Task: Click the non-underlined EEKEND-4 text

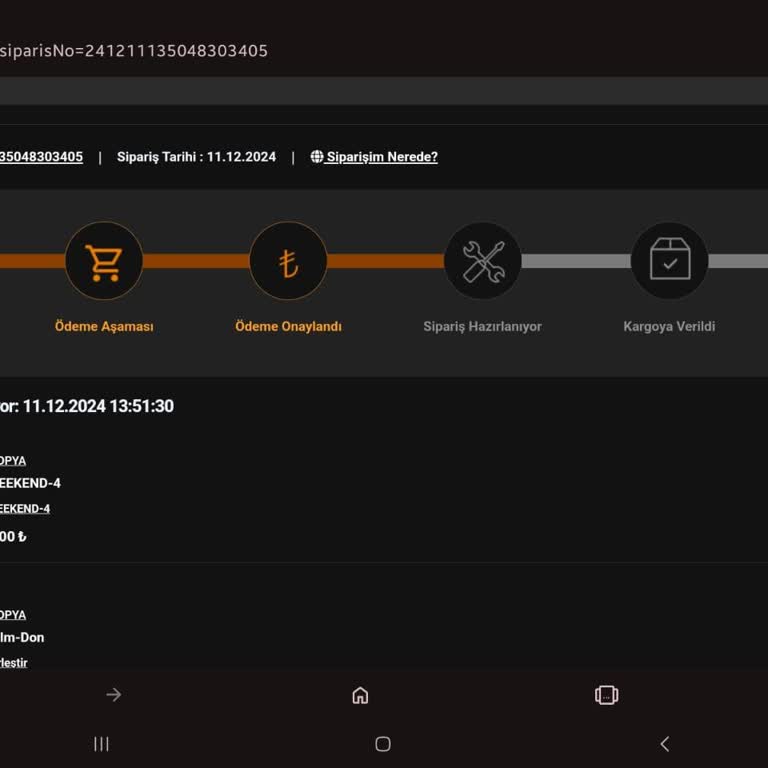Action: pyautogui.click(x=30, y=483)
